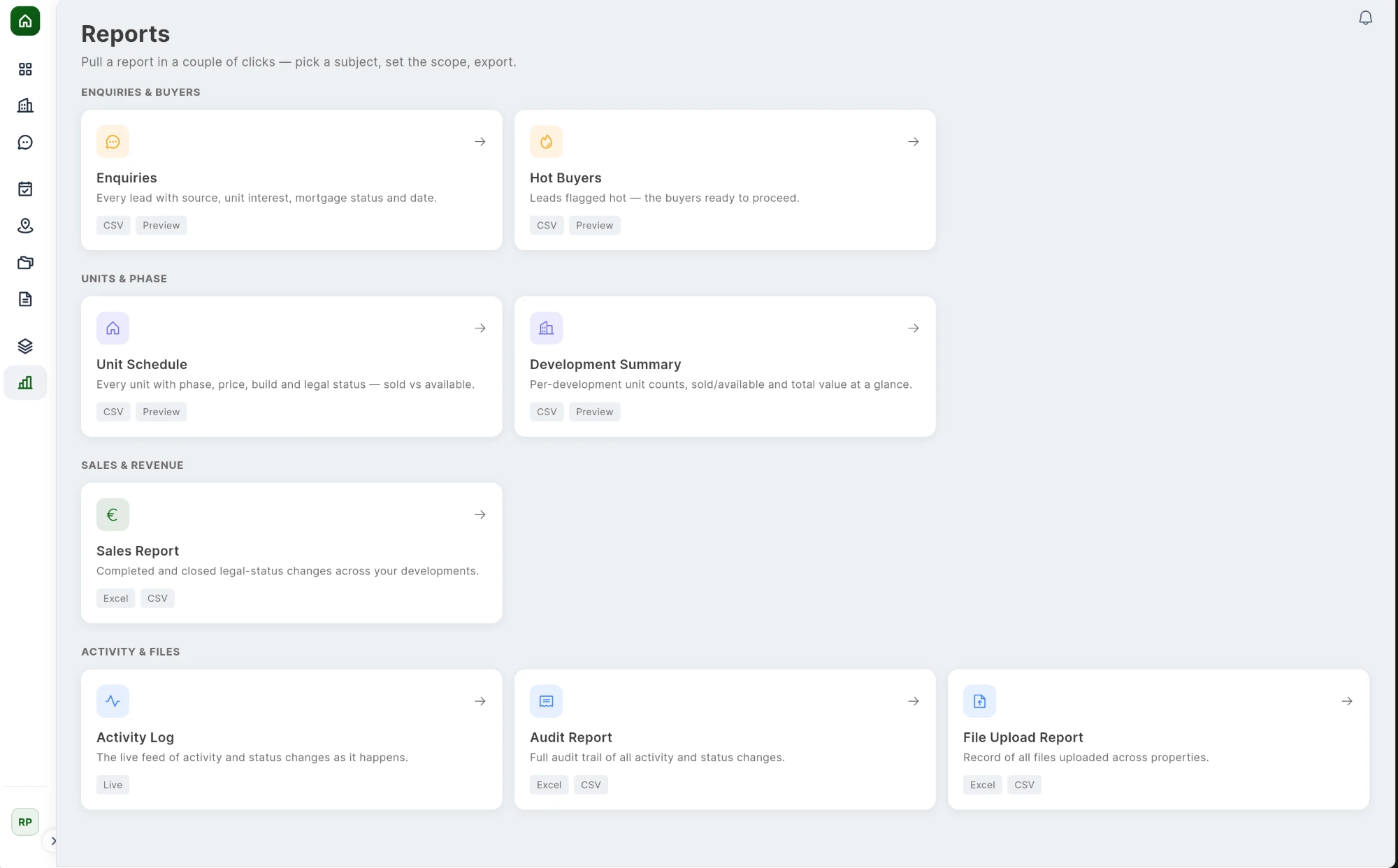
Task: Open the chat bubble enquiries sidebar icon
Action: click(25, 143)
